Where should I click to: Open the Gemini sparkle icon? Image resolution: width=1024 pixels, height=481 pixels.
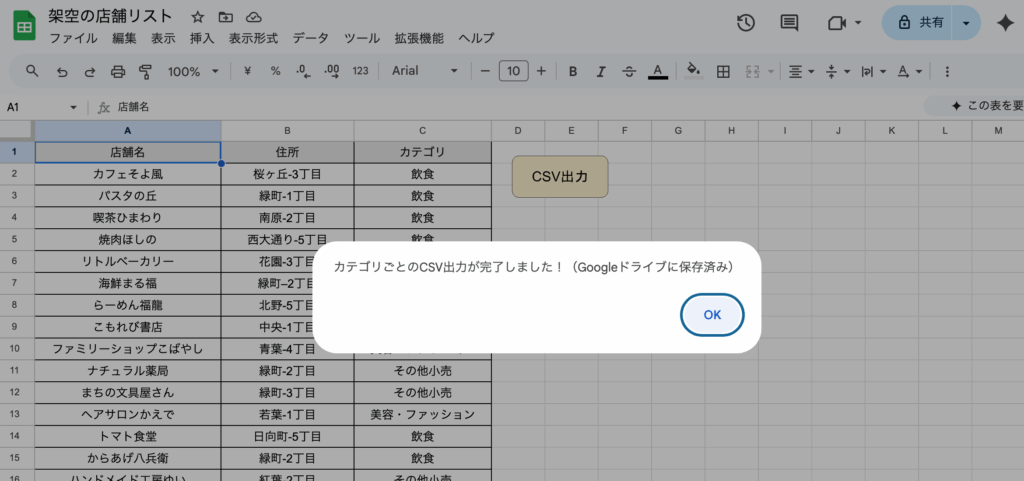click(1005, 23)
